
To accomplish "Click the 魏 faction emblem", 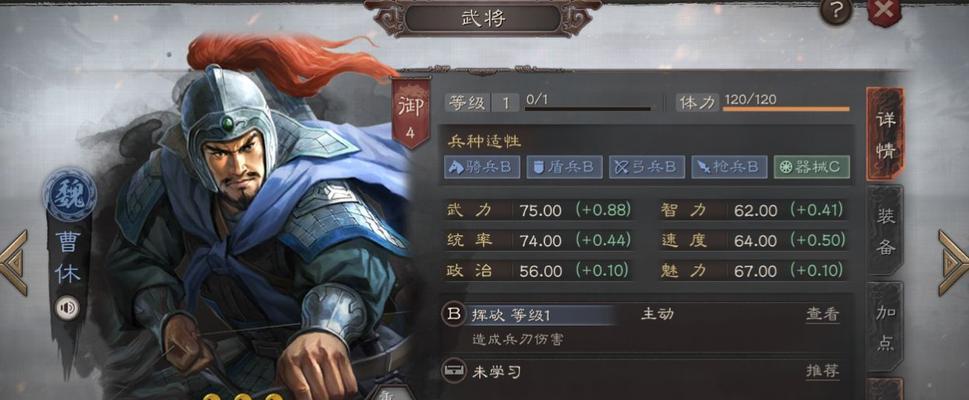I will [69, 194].
